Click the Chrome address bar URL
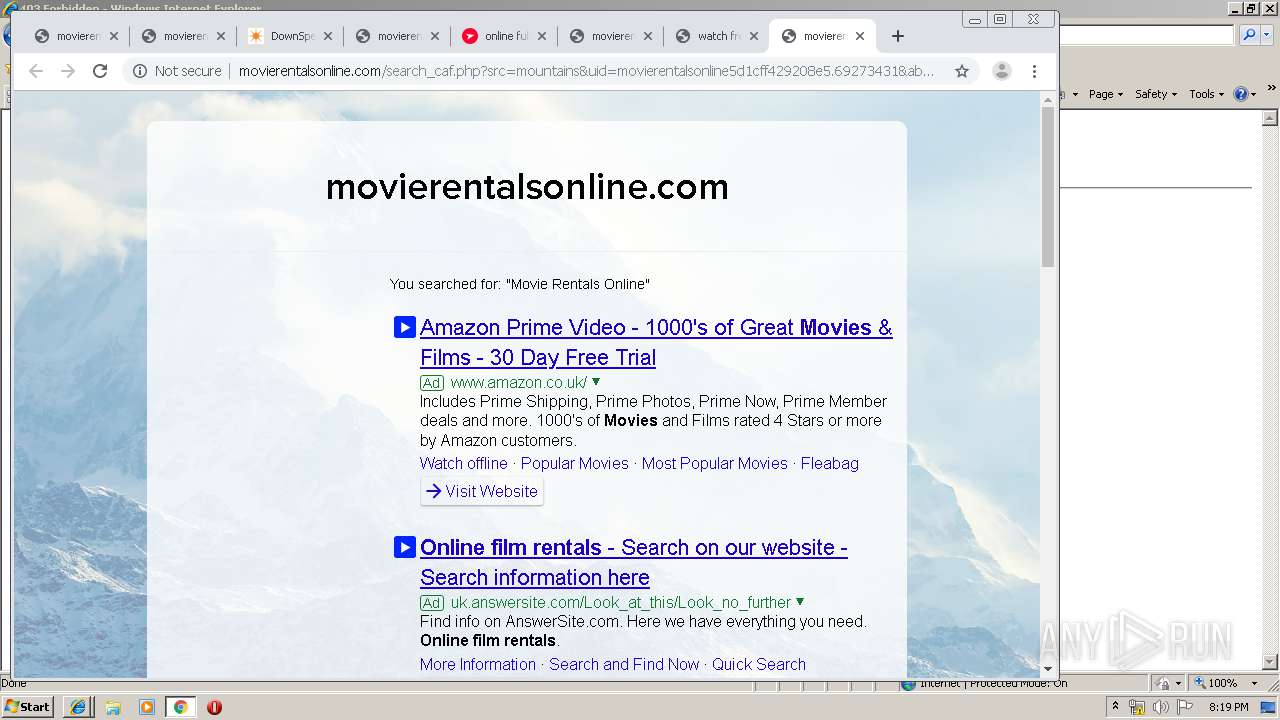The width and height of the screenshot is (1280, 720). coord(586,71)
